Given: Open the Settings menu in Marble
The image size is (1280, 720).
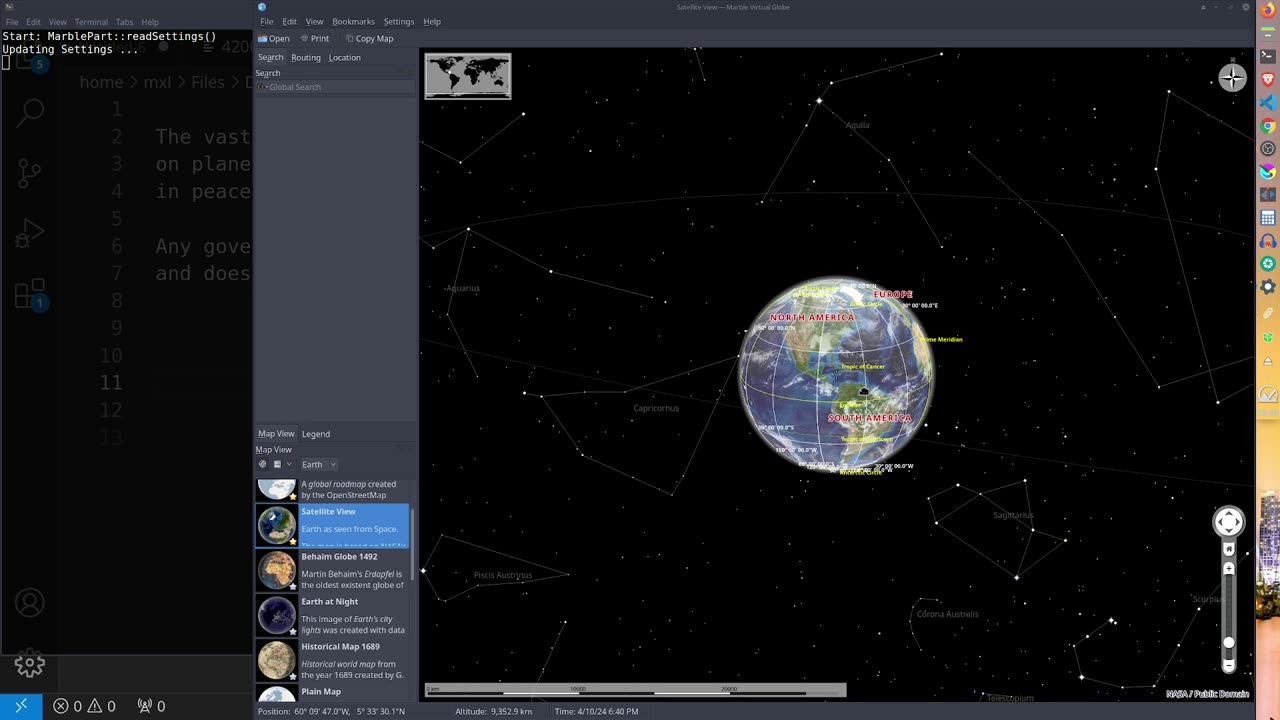Looking at the screenshot, I should pyautogui.click(x=399, y=21).
